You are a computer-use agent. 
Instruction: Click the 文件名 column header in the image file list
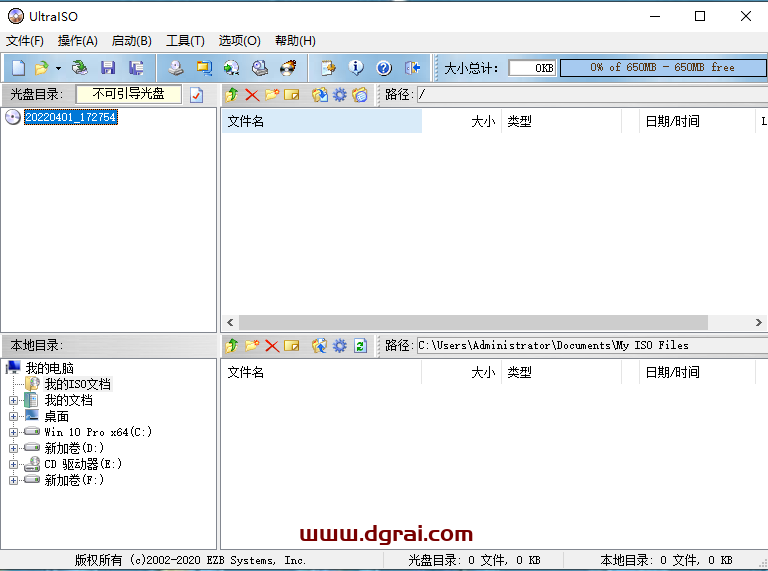(322, 121)
